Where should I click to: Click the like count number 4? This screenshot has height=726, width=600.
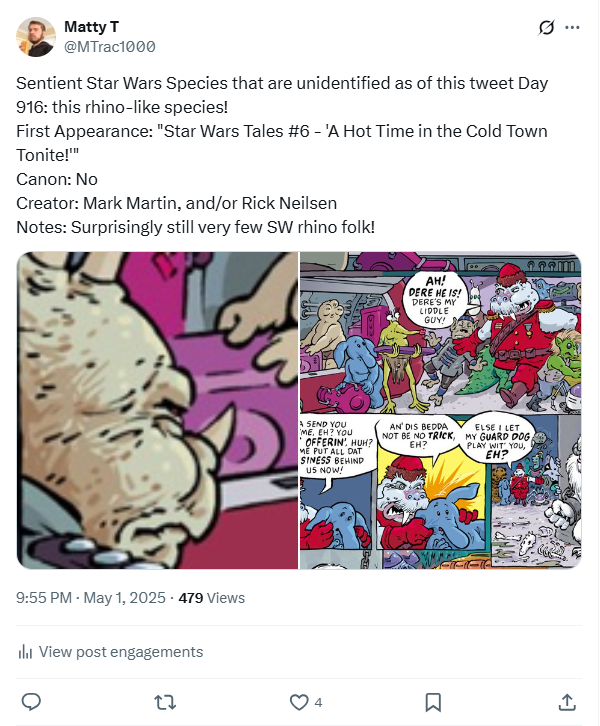(318, 702)
